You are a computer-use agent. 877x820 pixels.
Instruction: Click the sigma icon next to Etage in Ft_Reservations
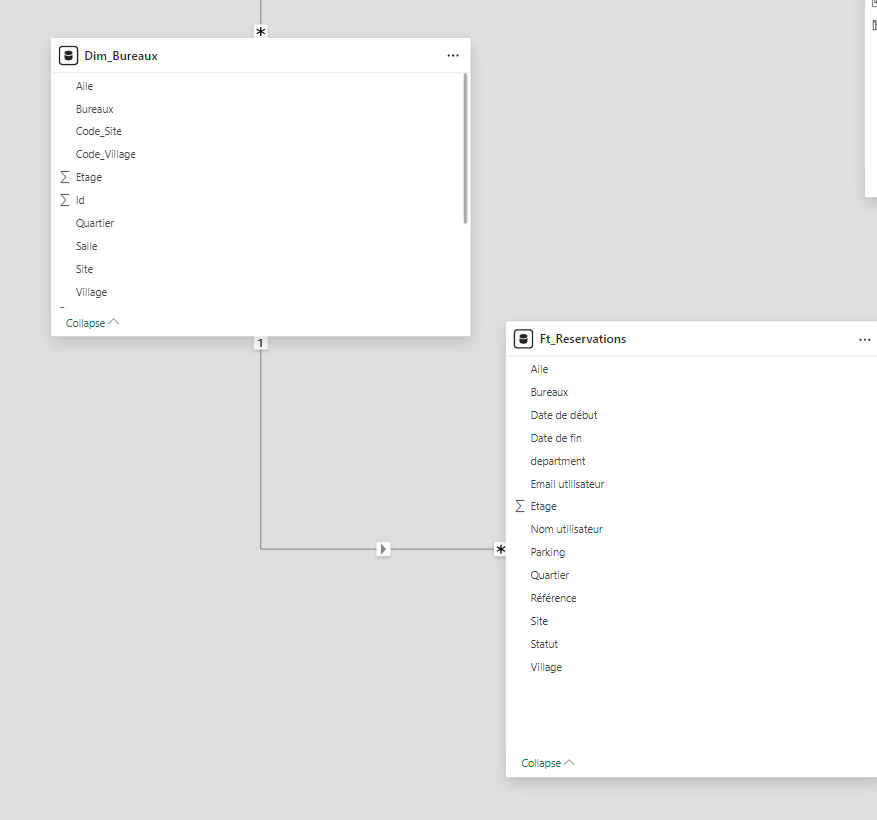[520, 506]
